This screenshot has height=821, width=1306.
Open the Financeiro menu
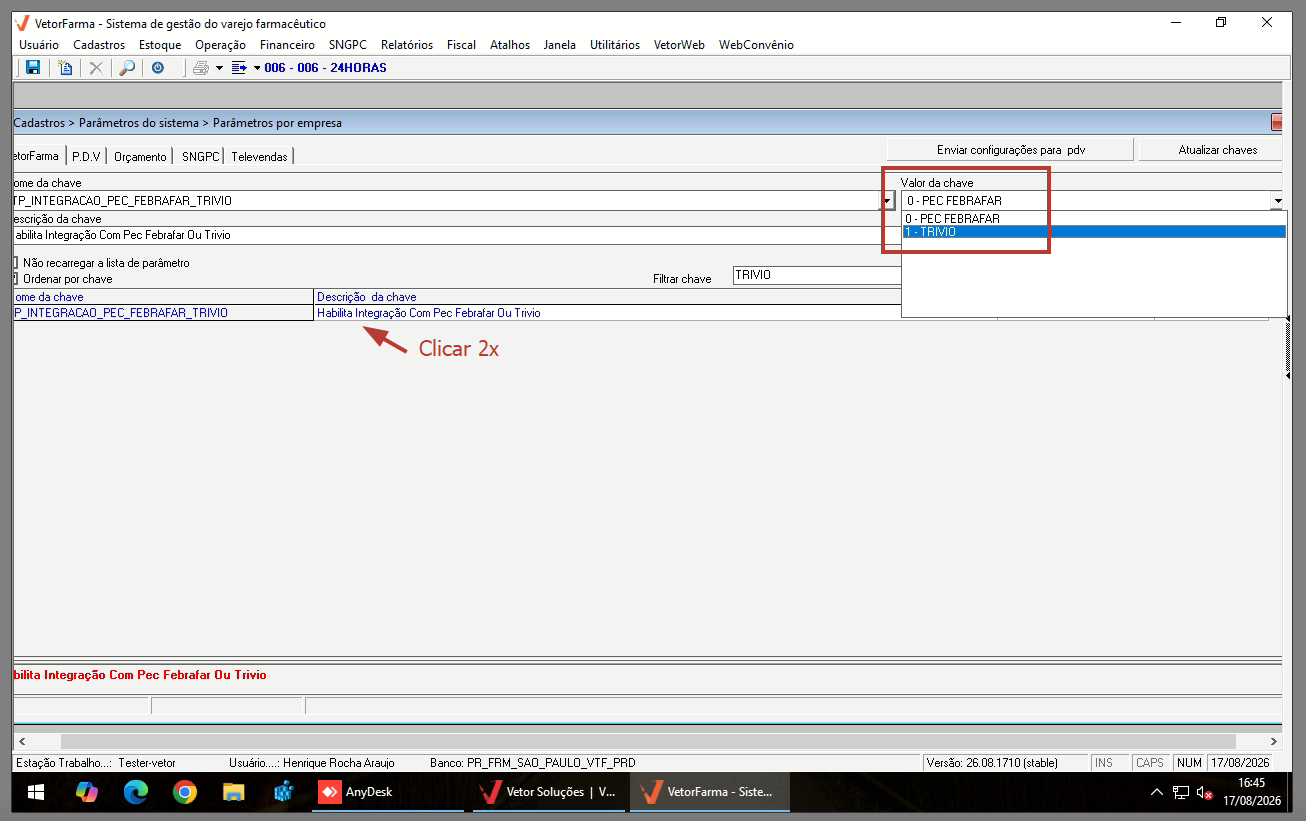click(x=287, y=45)
